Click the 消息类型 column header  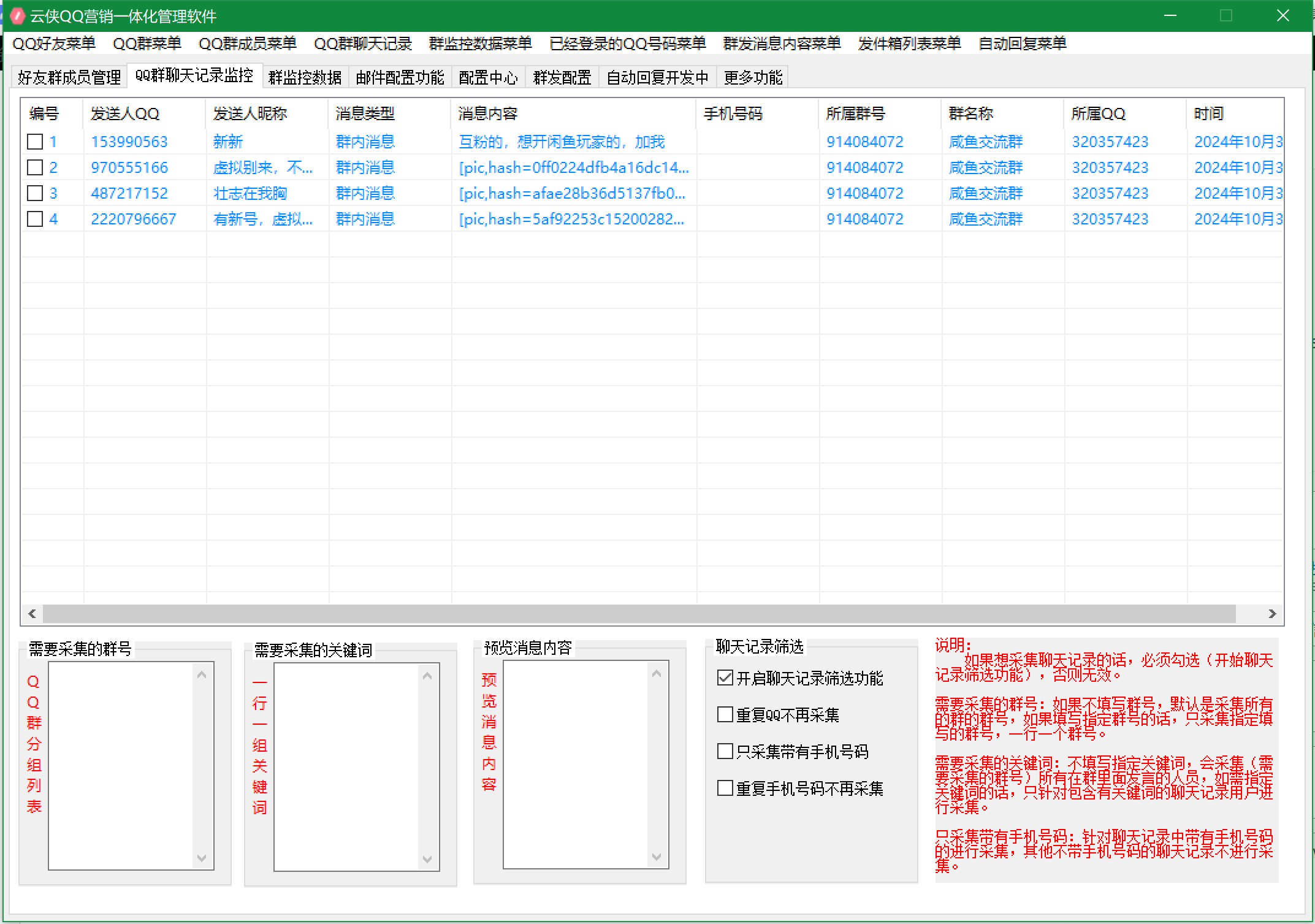point(389,113)
